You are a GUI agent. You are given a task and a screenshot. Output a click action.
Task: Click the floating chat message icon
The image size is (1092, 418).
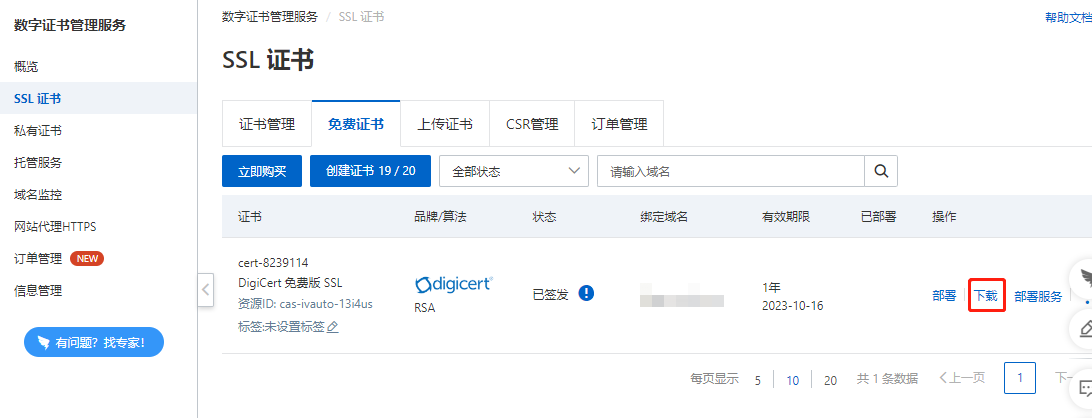tap(1085, 387)
